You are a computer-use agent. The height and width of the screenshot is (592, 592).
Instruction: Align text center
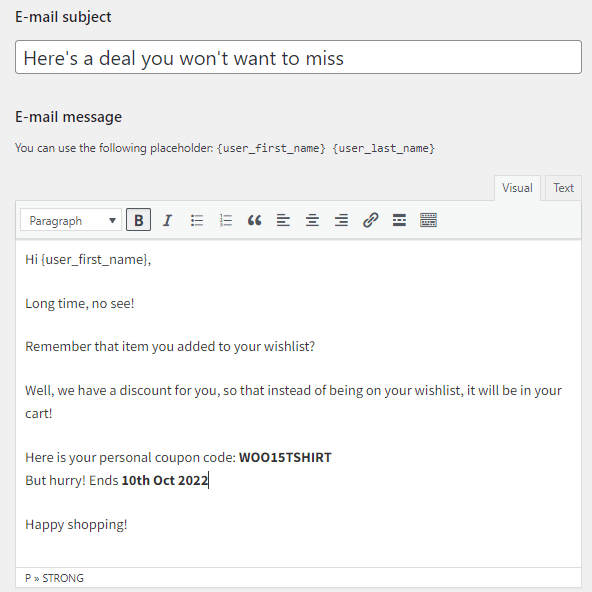312,220
